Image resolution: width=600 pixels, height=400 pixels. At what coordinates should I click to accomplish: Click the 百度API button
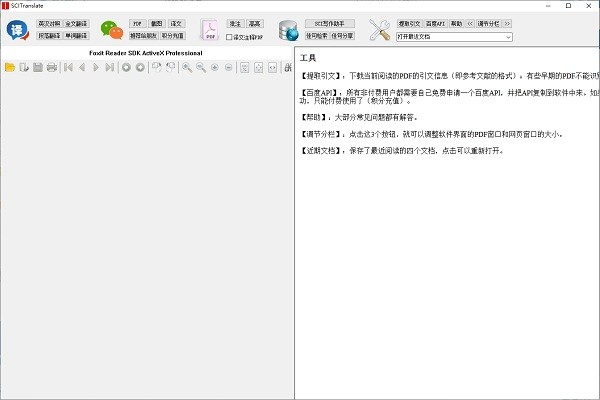(435, 22)
